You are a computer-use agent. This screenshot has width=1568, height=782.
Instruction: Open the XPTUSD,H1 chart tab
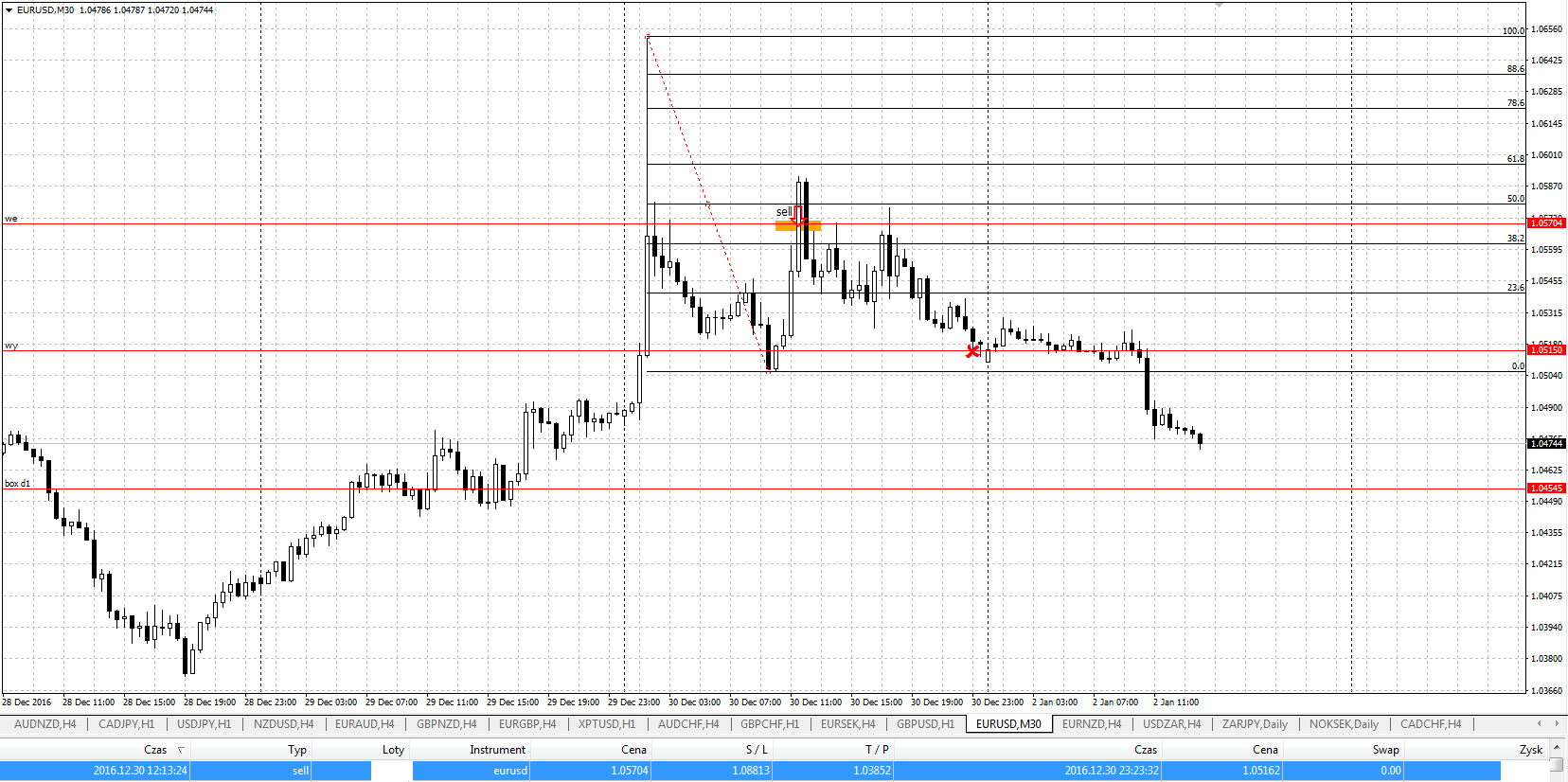(x=606, y=724)
